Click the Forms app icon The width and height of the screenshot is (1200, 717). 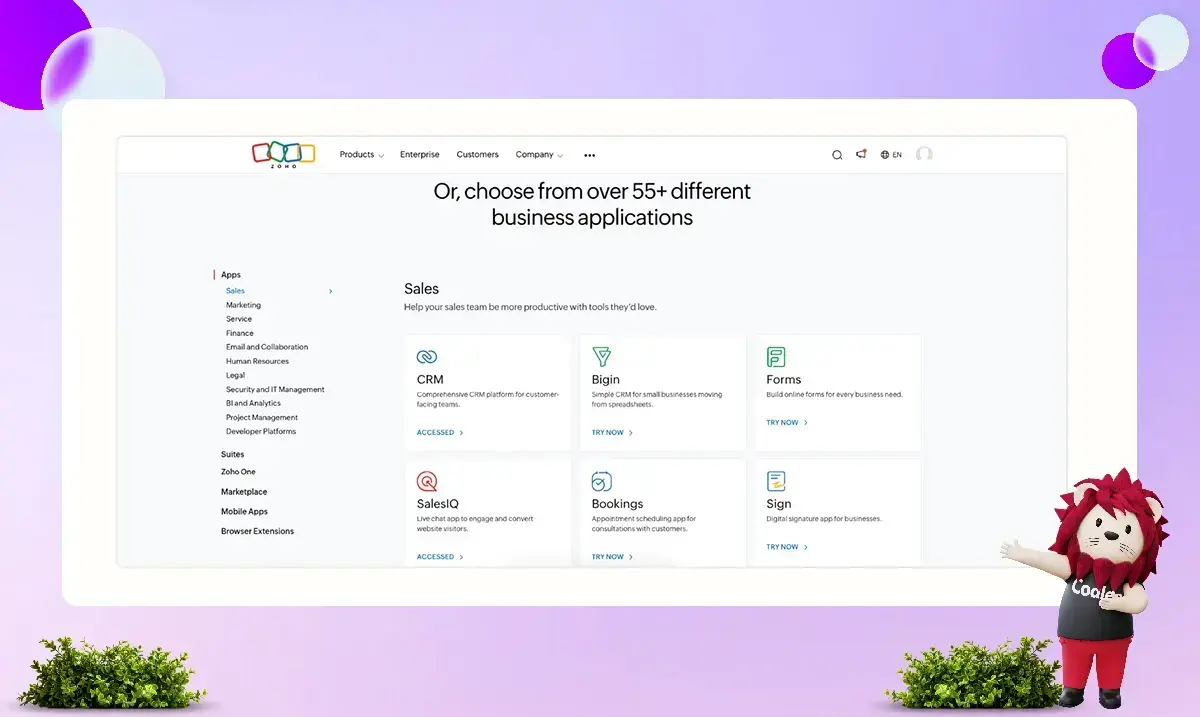click(776, 357)
